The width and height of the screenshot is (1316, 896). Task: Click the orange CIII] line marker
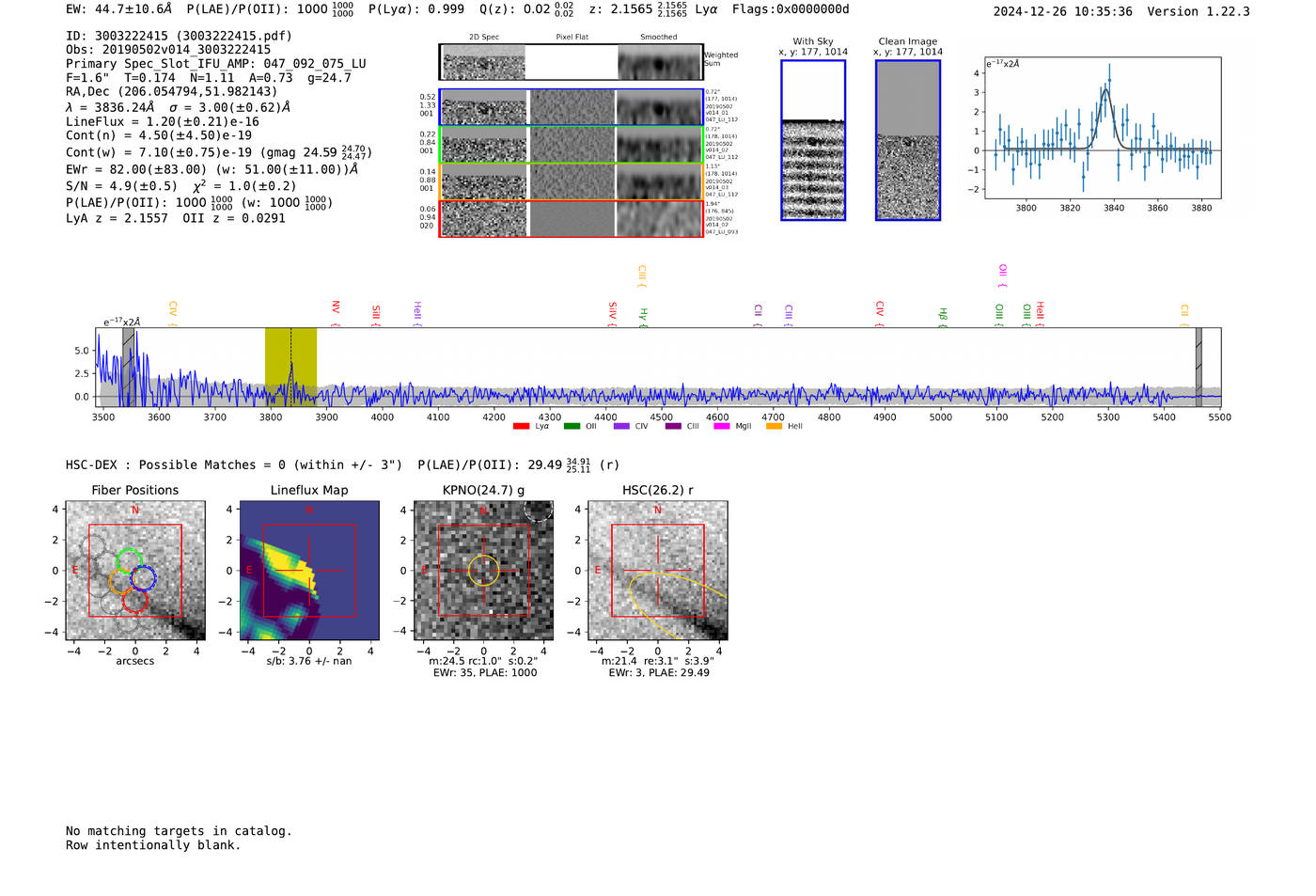point(642,276)
